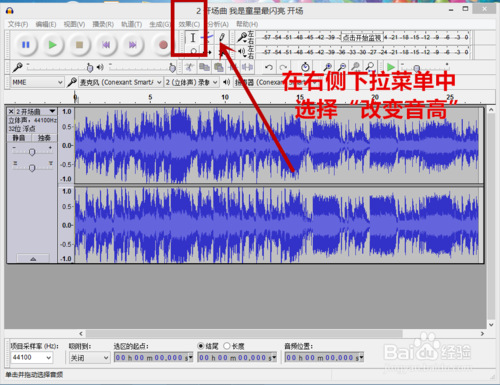Screen dimensions: 500x385
Task: Click the vertical scrollbar up arrow
Action: (491, 109)
